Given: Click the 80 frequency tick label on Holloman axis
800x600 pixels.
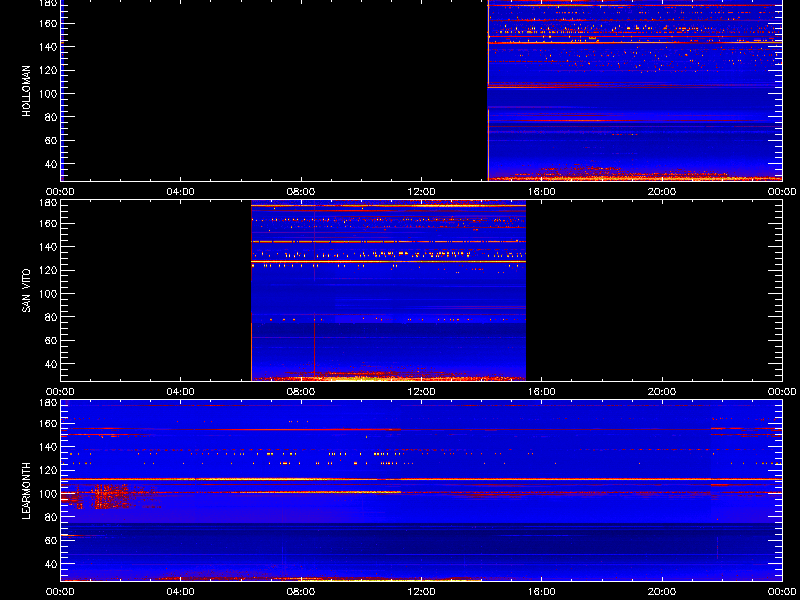Looking at the screenshot, I should pos(52,117).
